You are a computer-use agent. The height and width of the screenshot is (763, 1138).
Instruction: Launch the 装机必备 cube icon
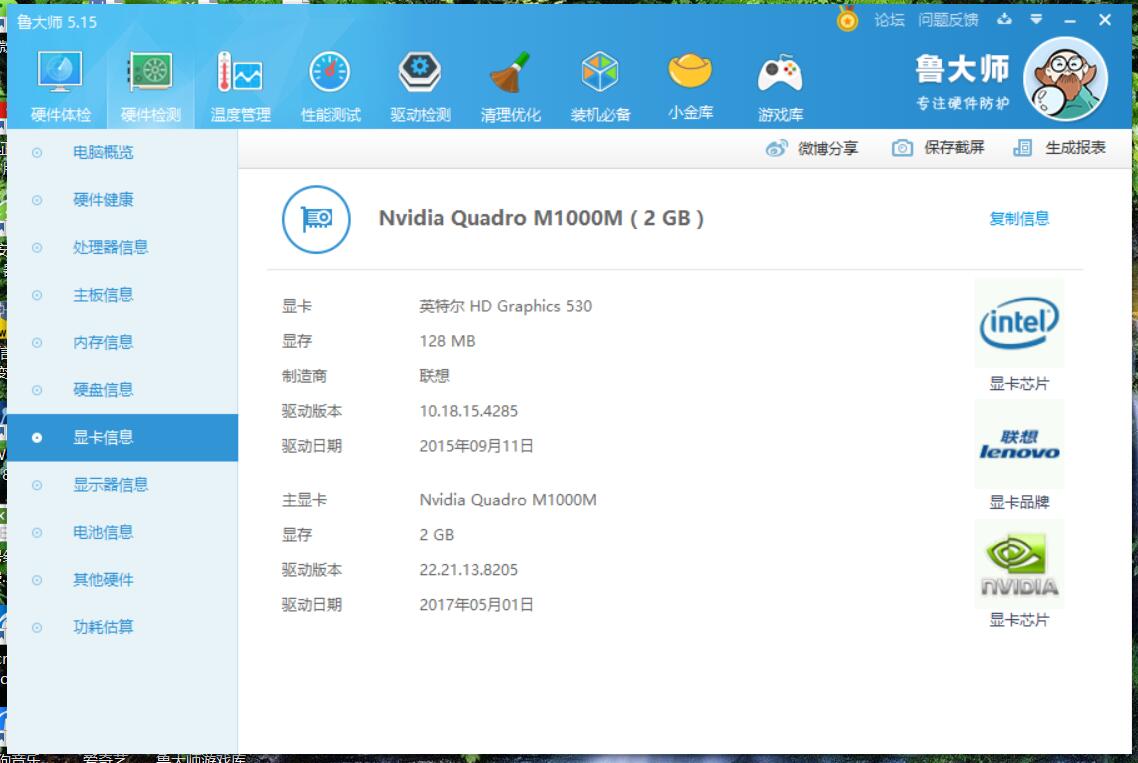point(600,74)
